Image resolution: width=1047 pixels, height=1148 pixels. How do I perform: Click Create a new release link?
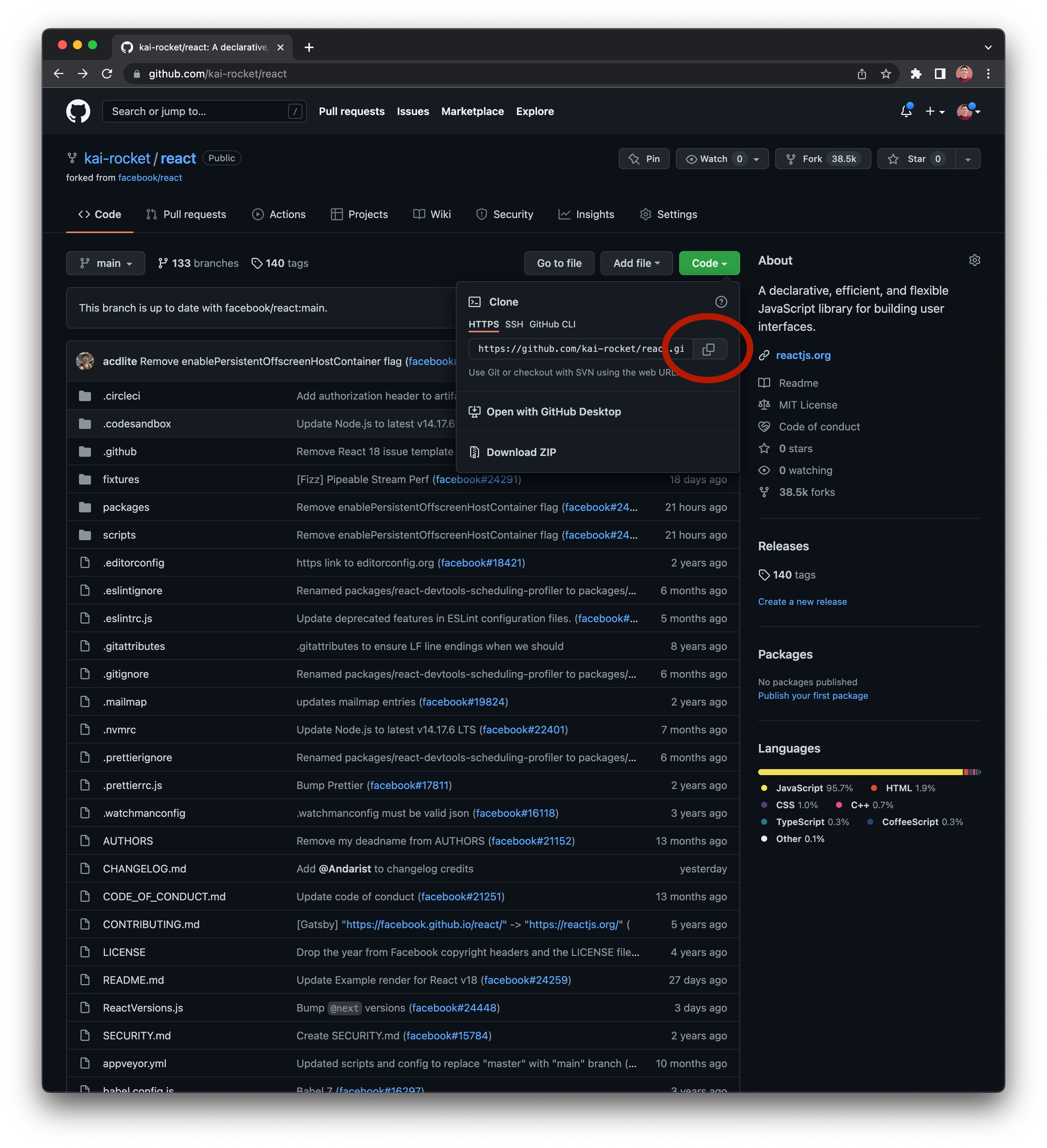click(x=802, y=602)
